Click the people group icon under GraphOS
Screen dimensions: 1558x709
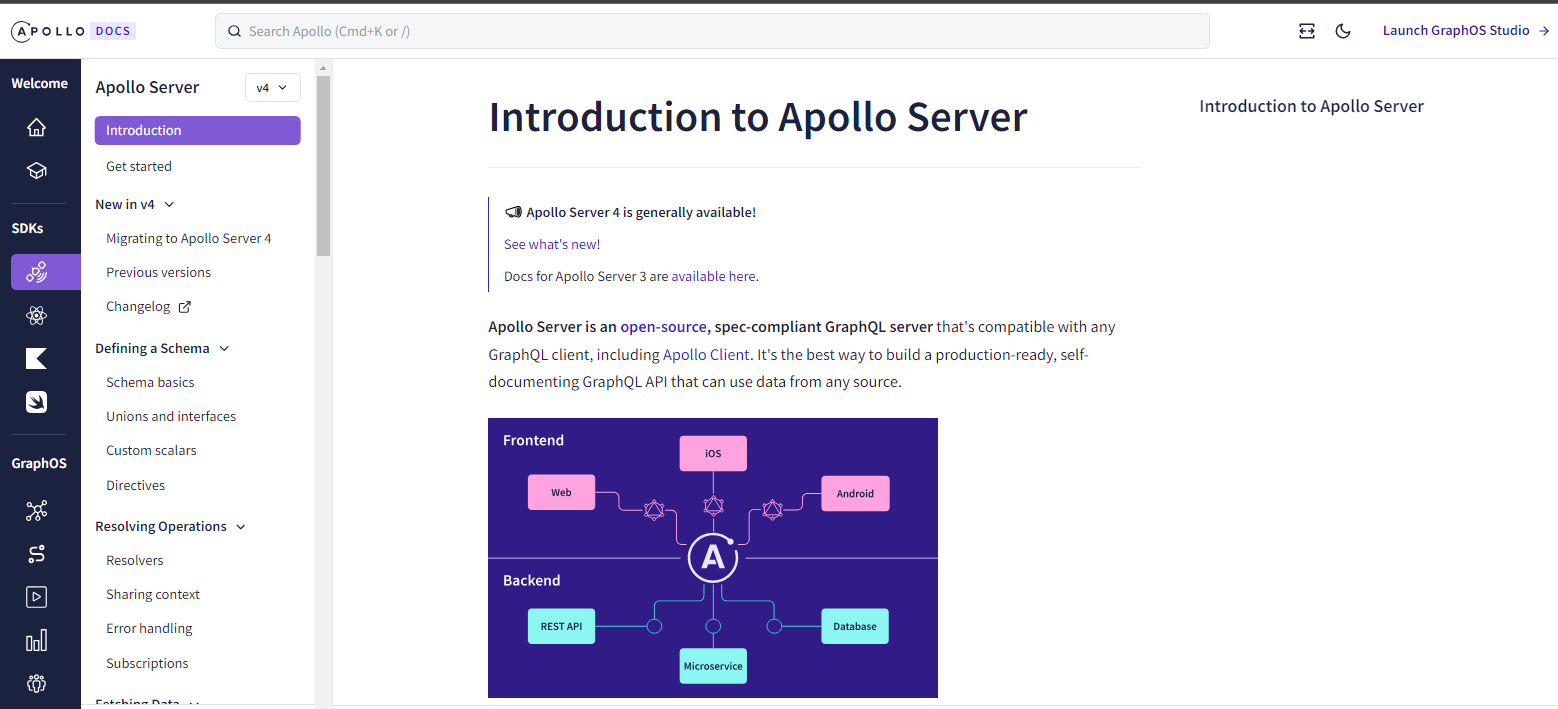point(37,684)
